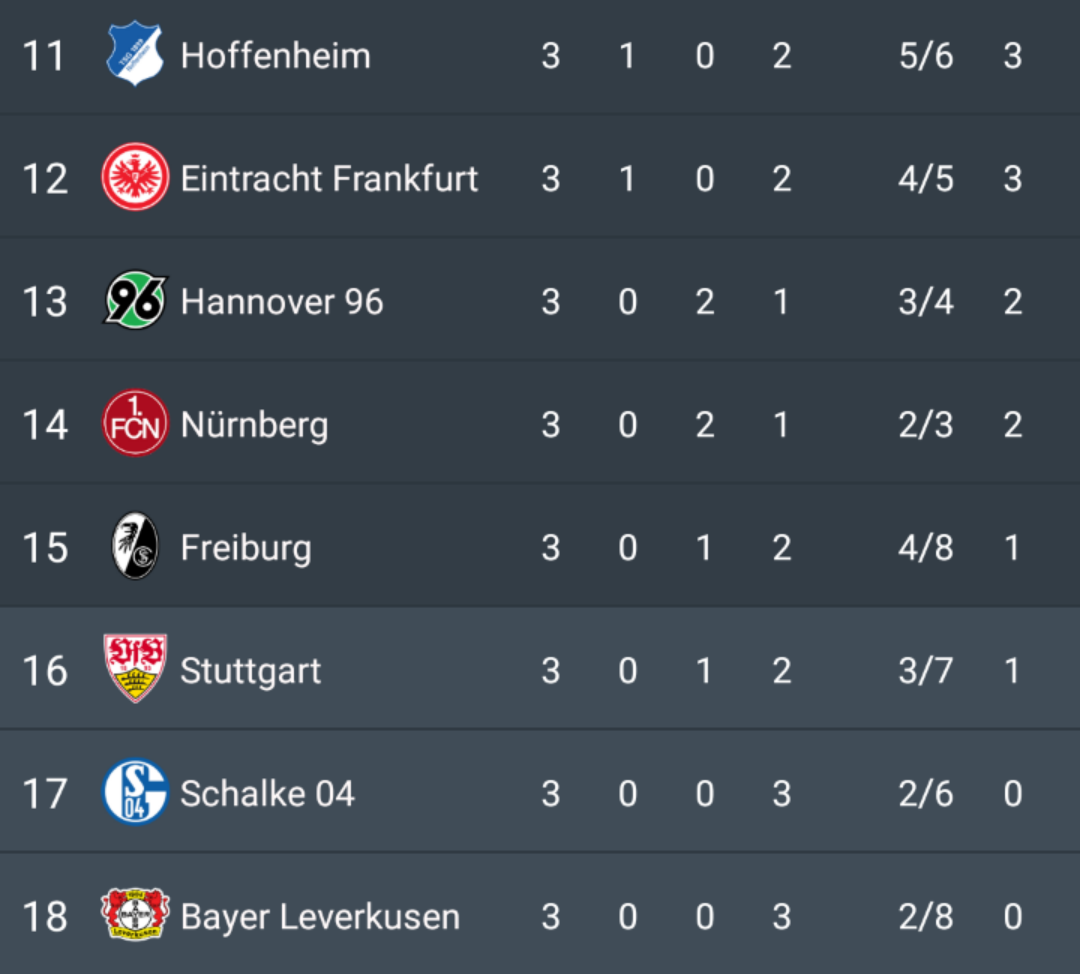Select the Hannover 96 name text
The width and height of the screenshot is (1080, 974).
281,302
